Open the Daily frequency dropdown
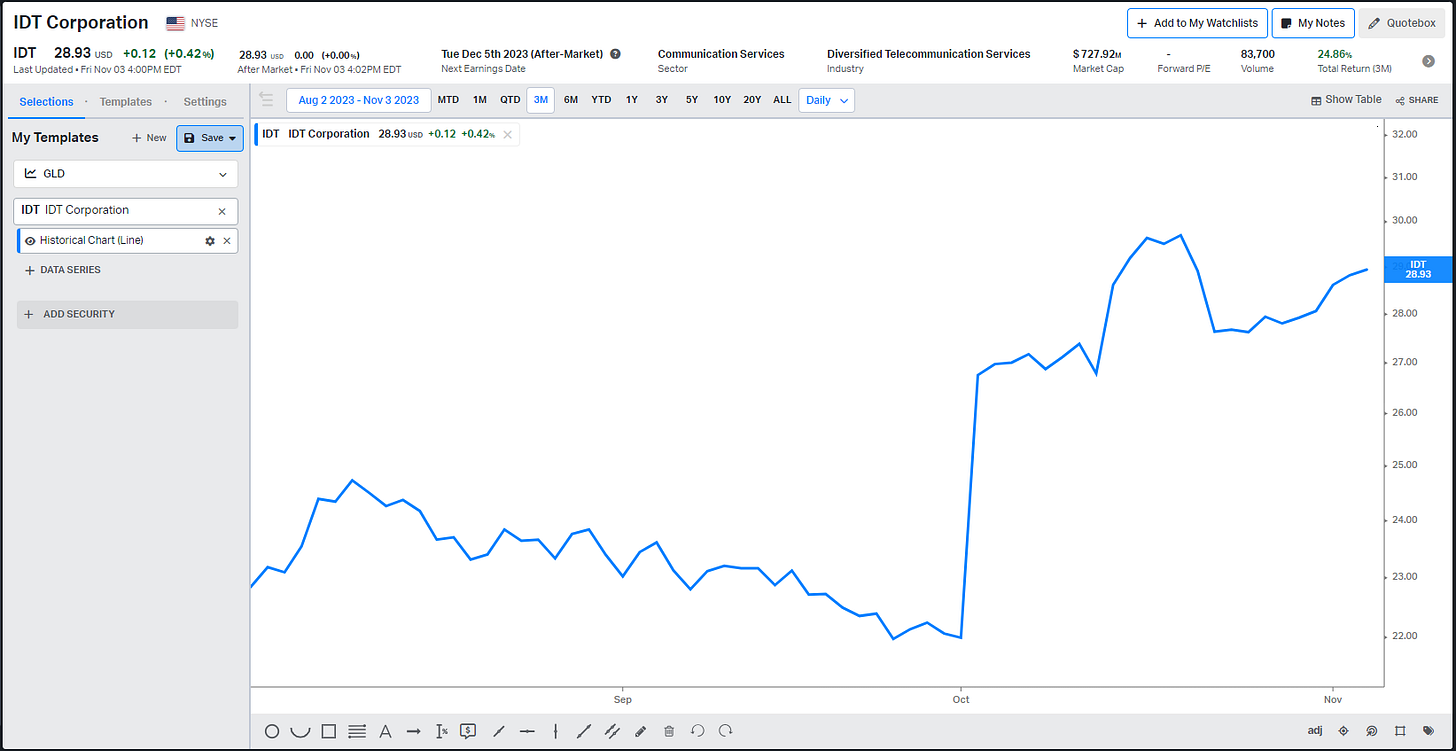This screenshot has width=1456, height=751. (827, 100)
